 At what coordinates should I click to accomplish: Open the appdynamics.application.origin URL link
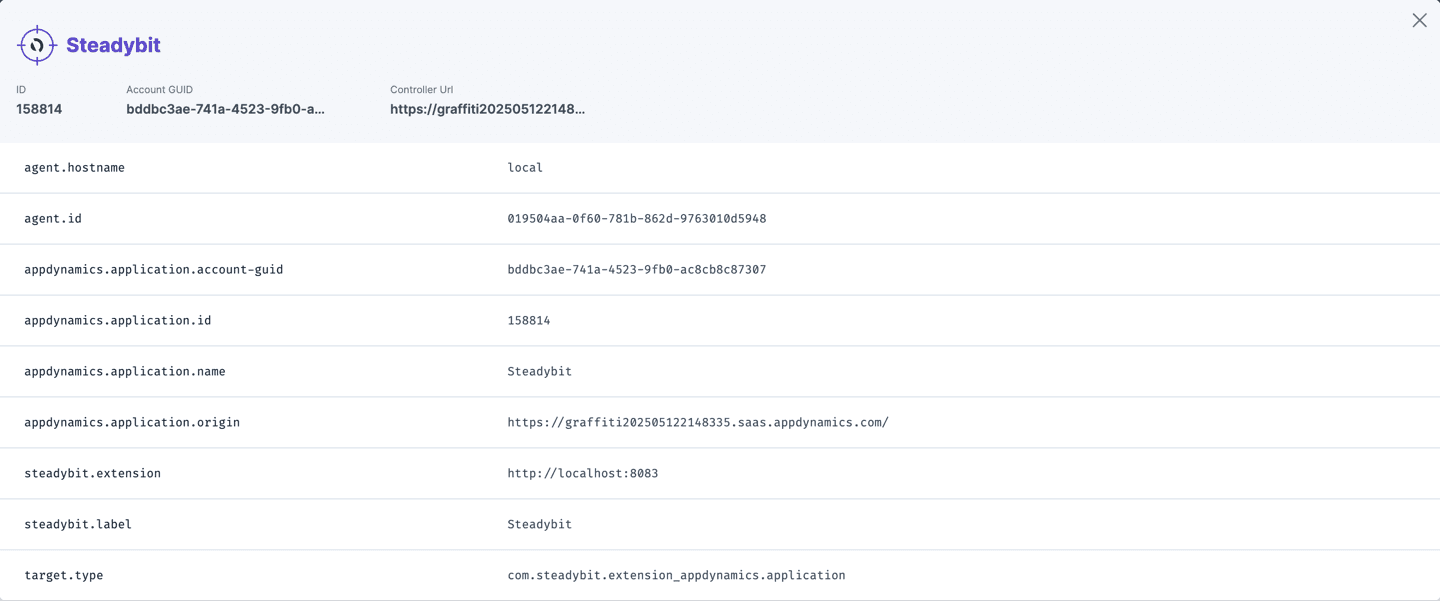click(698, 421)
